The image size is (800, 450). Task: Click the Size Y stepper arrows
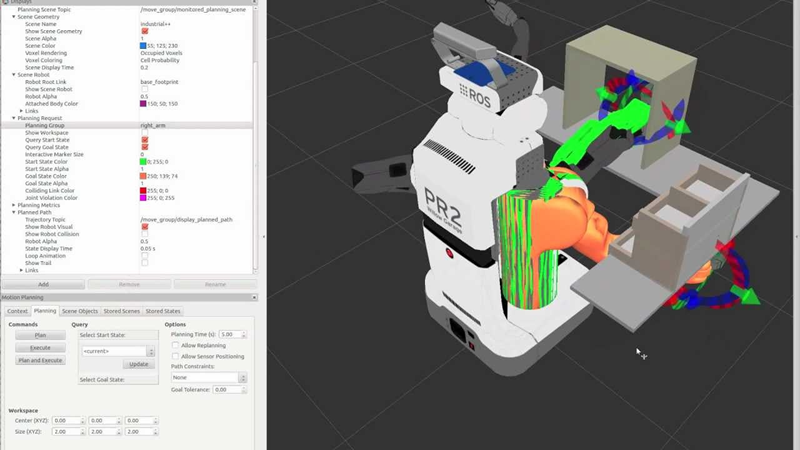pos(119,432)
